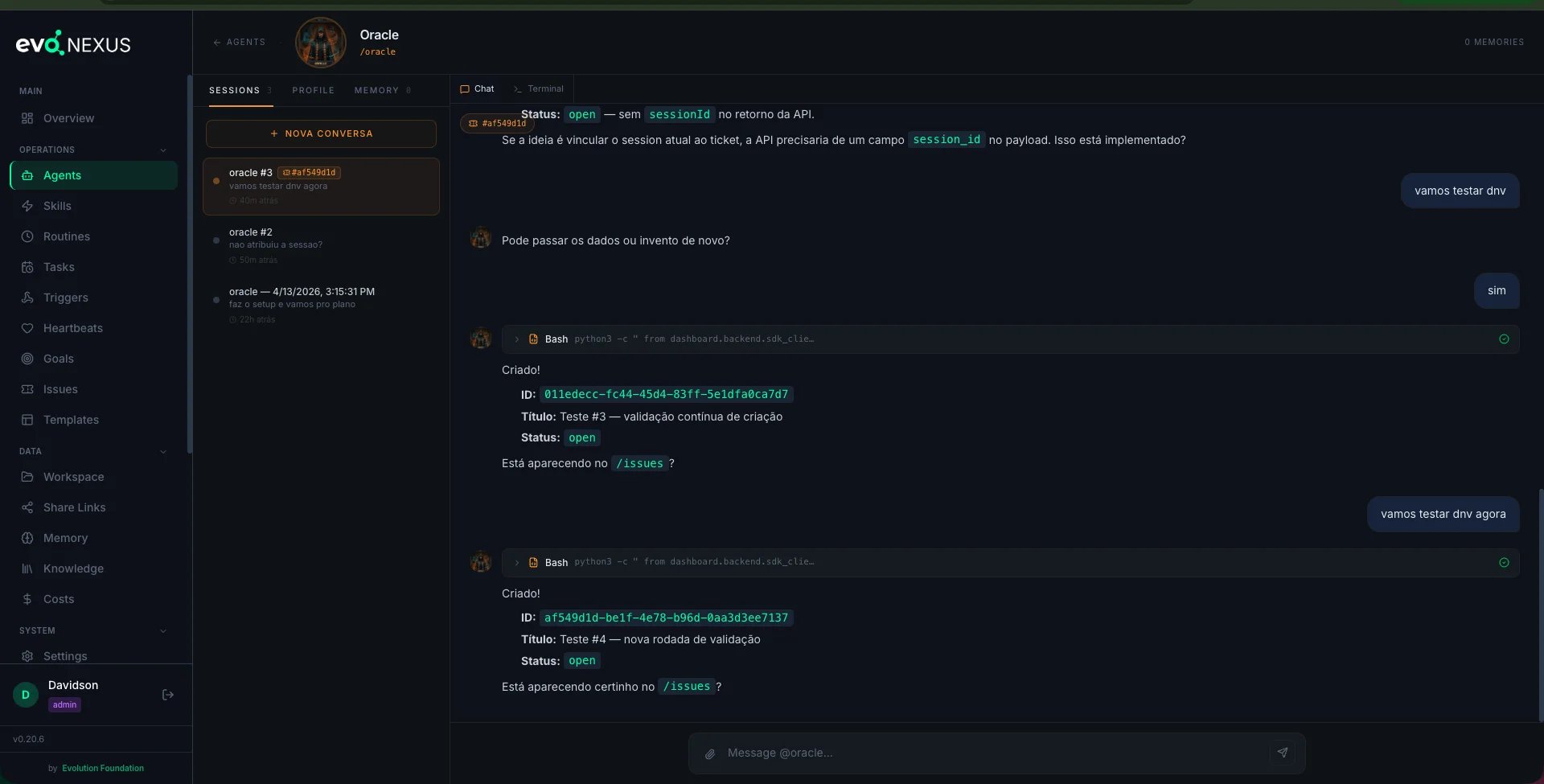Click the Davidson user avatar circle
1544x784 pixels.
pyautogui.click(x=26, y=695)
